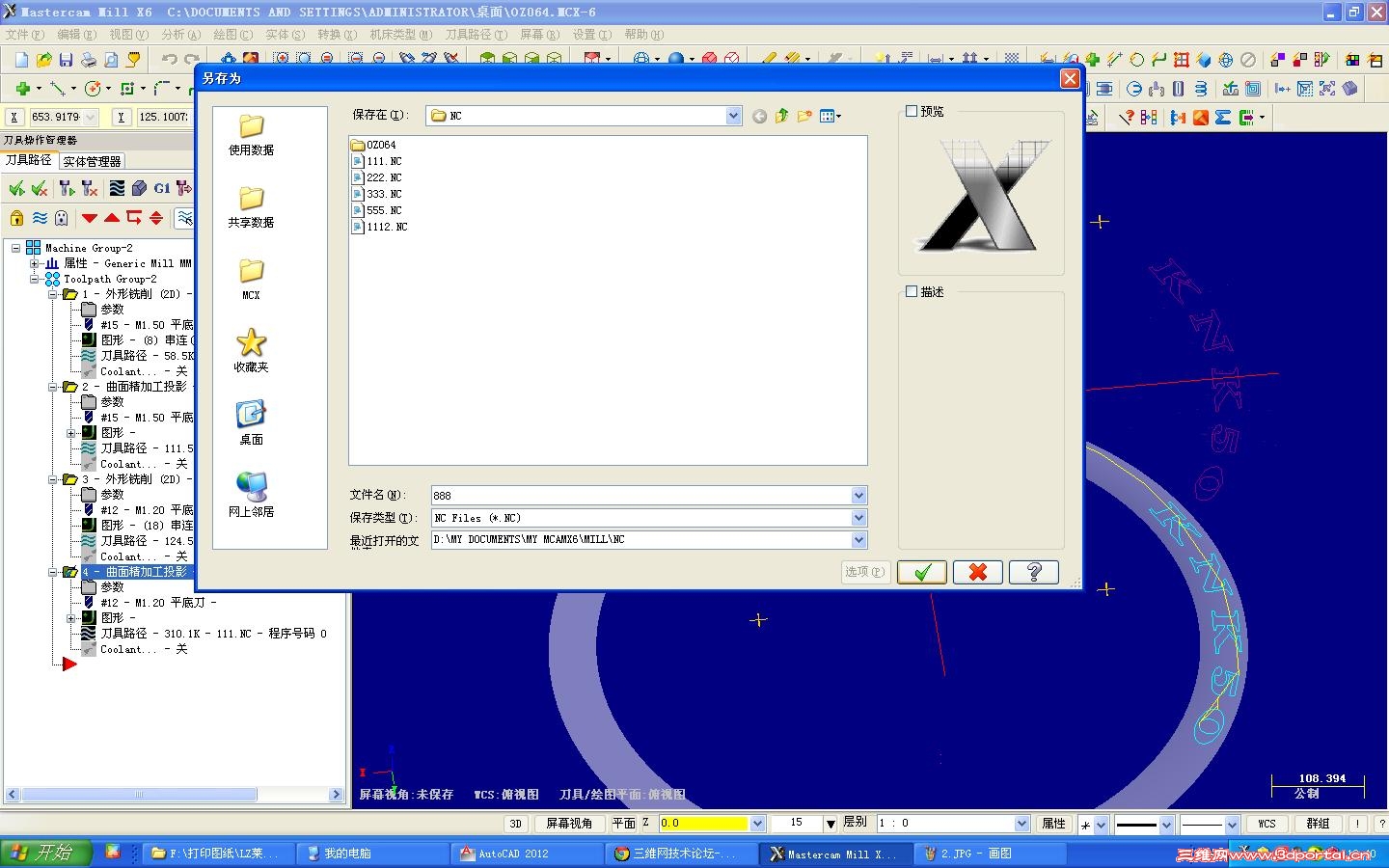Click the 屏幕视角 status bar button
The width and height of the screenshot is (1389, 868).
point(569,824)
